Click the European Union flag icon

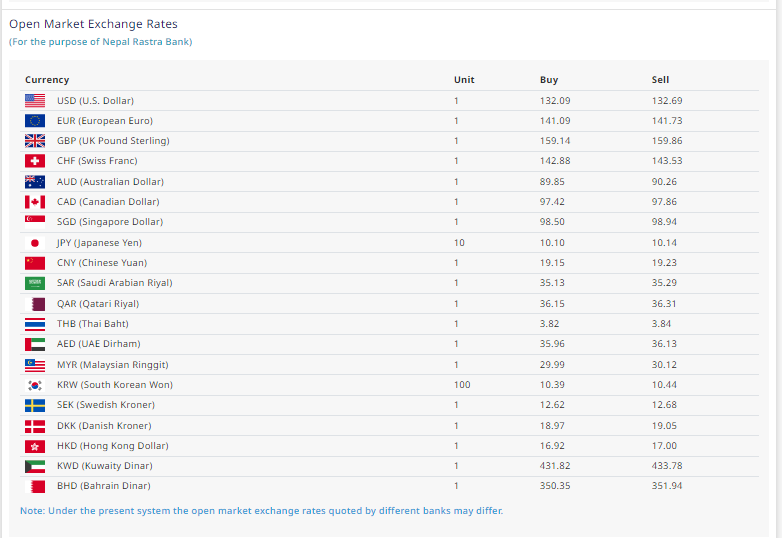click(35, 121)
